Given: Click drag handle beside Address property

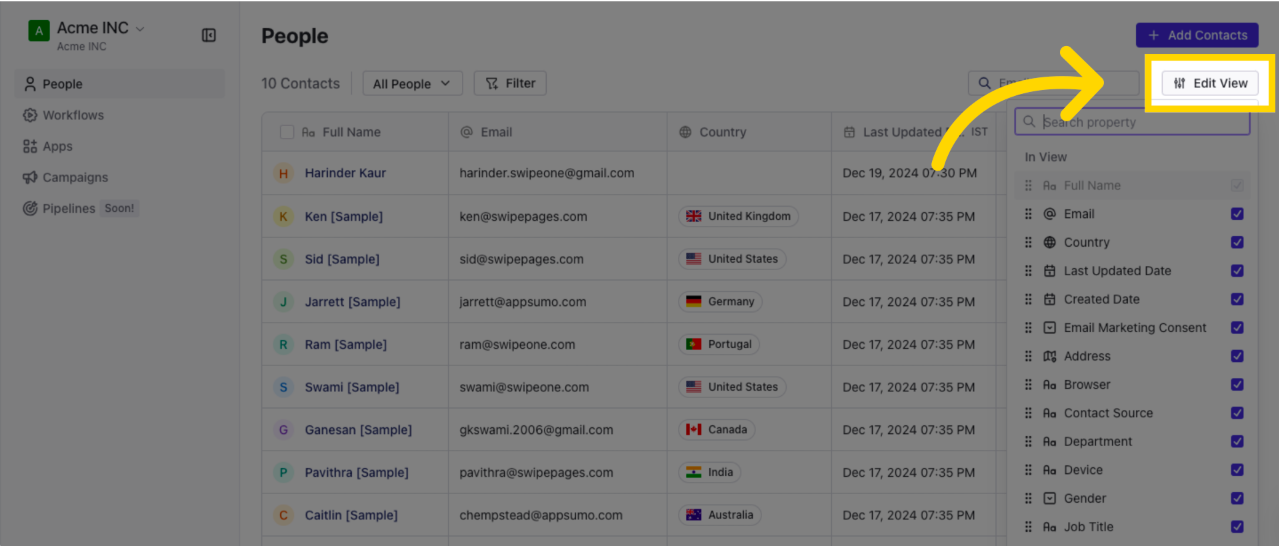Looking at the screenshot, I should tap(1028, 356).
